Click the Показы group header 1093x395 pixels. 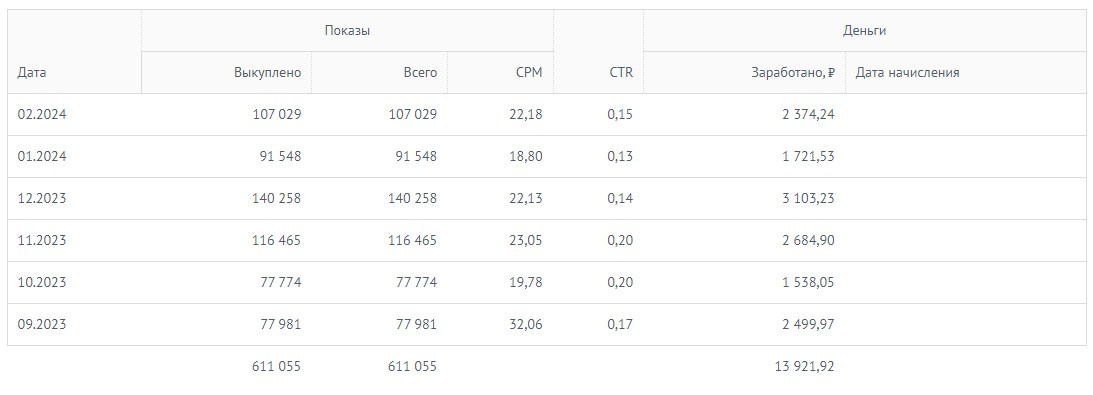(347, 31)
